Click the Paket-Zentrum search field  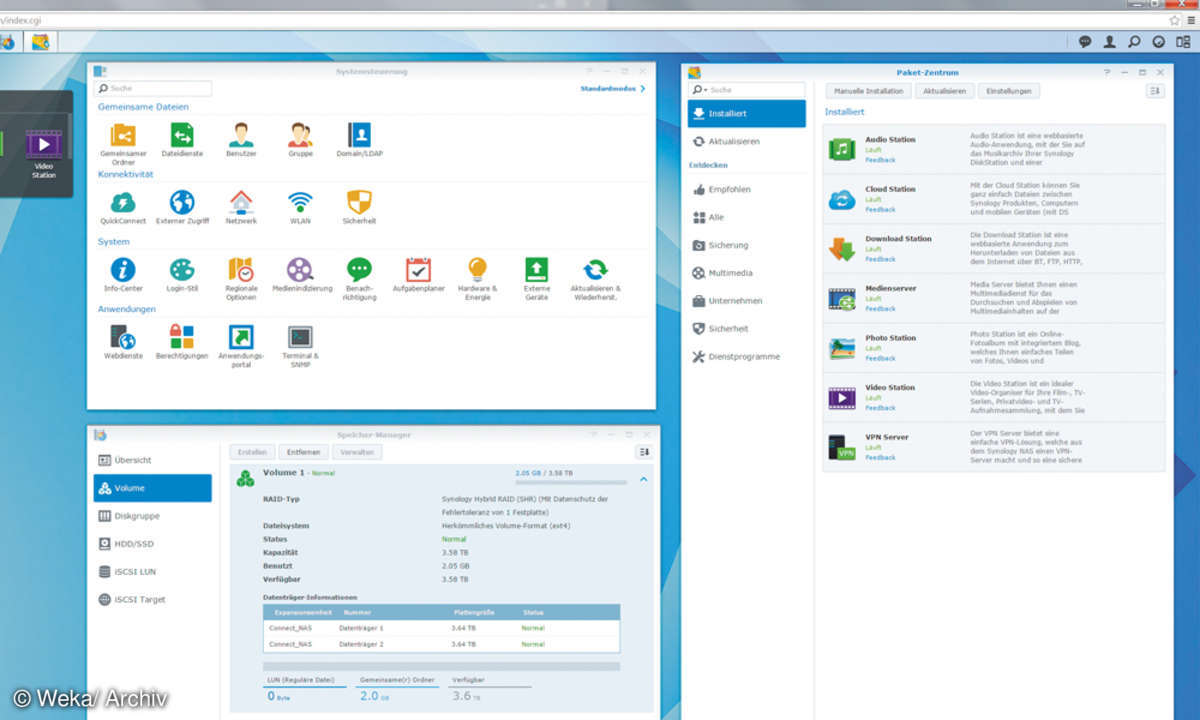pyautogui.click(x=746, y=90)
